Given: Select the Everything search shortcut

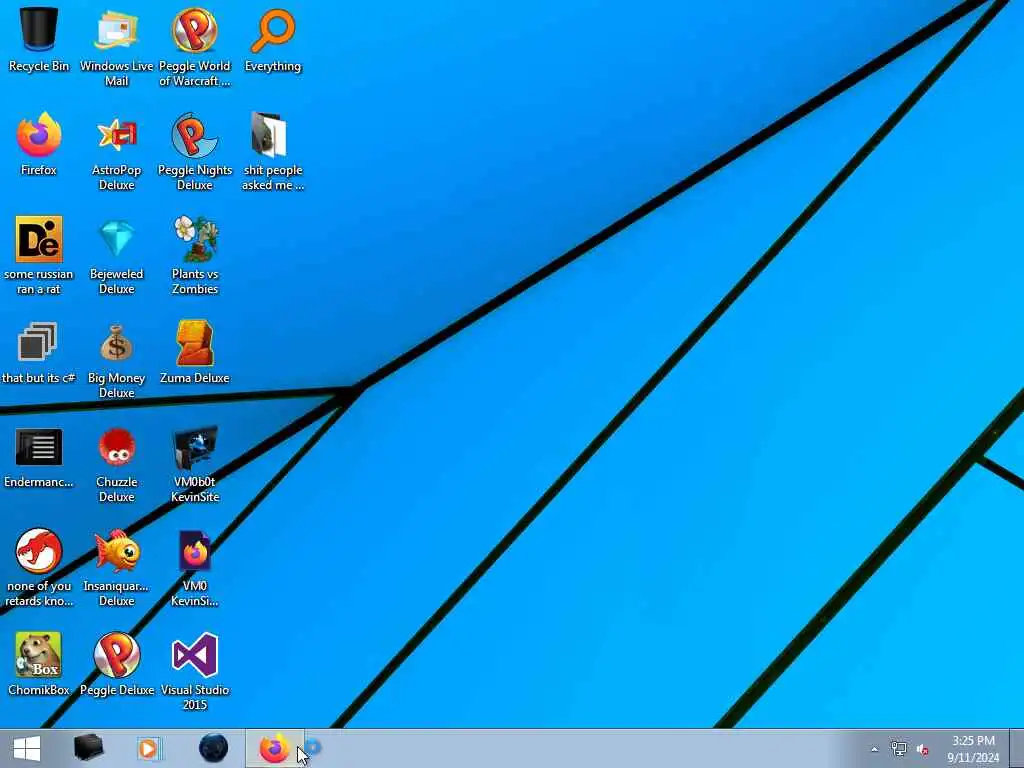Looking at the screenshot, I should tap(273, 39).
